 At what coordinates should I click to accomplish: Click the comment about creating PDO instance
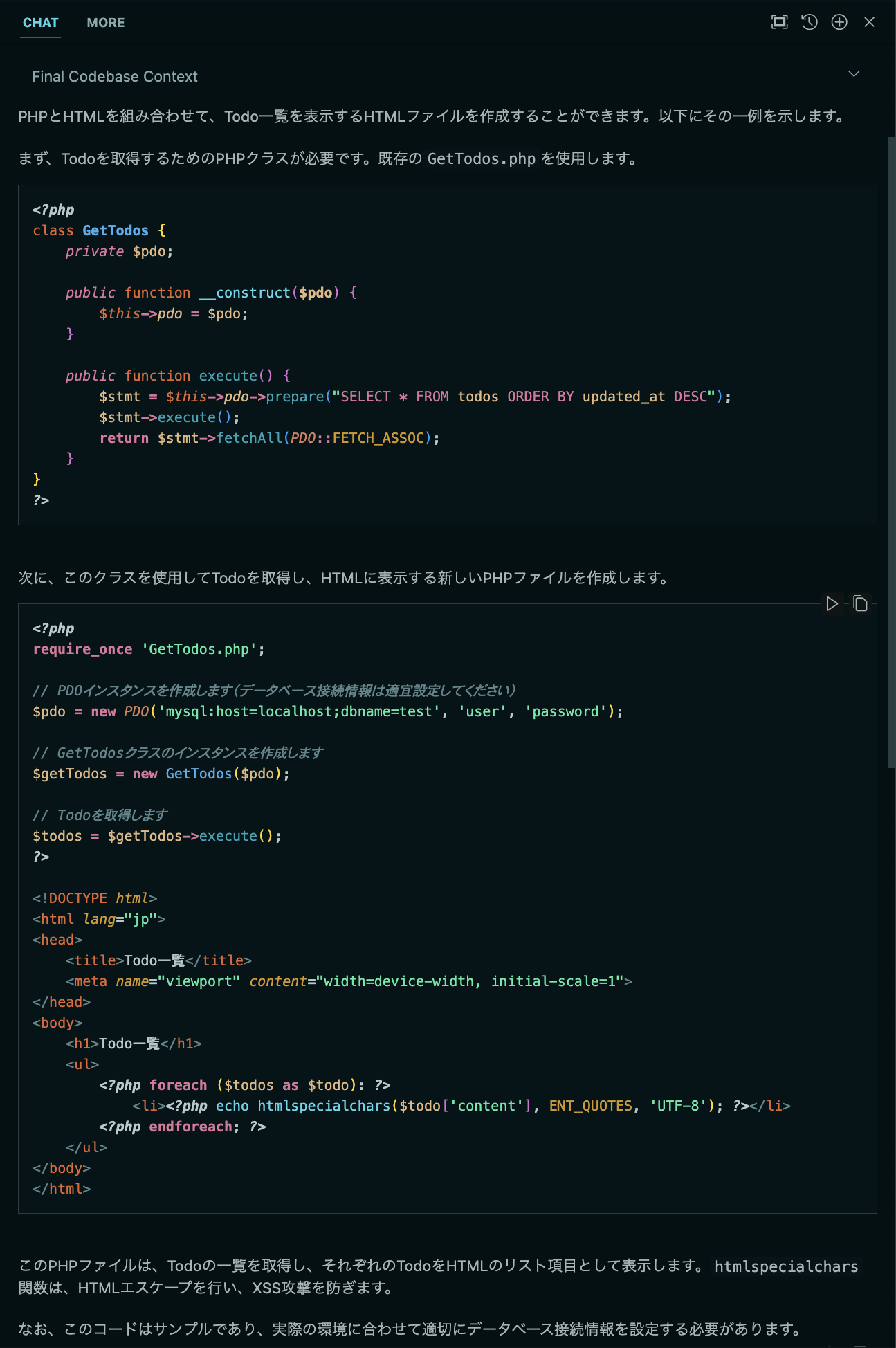(x=274, y=691)
